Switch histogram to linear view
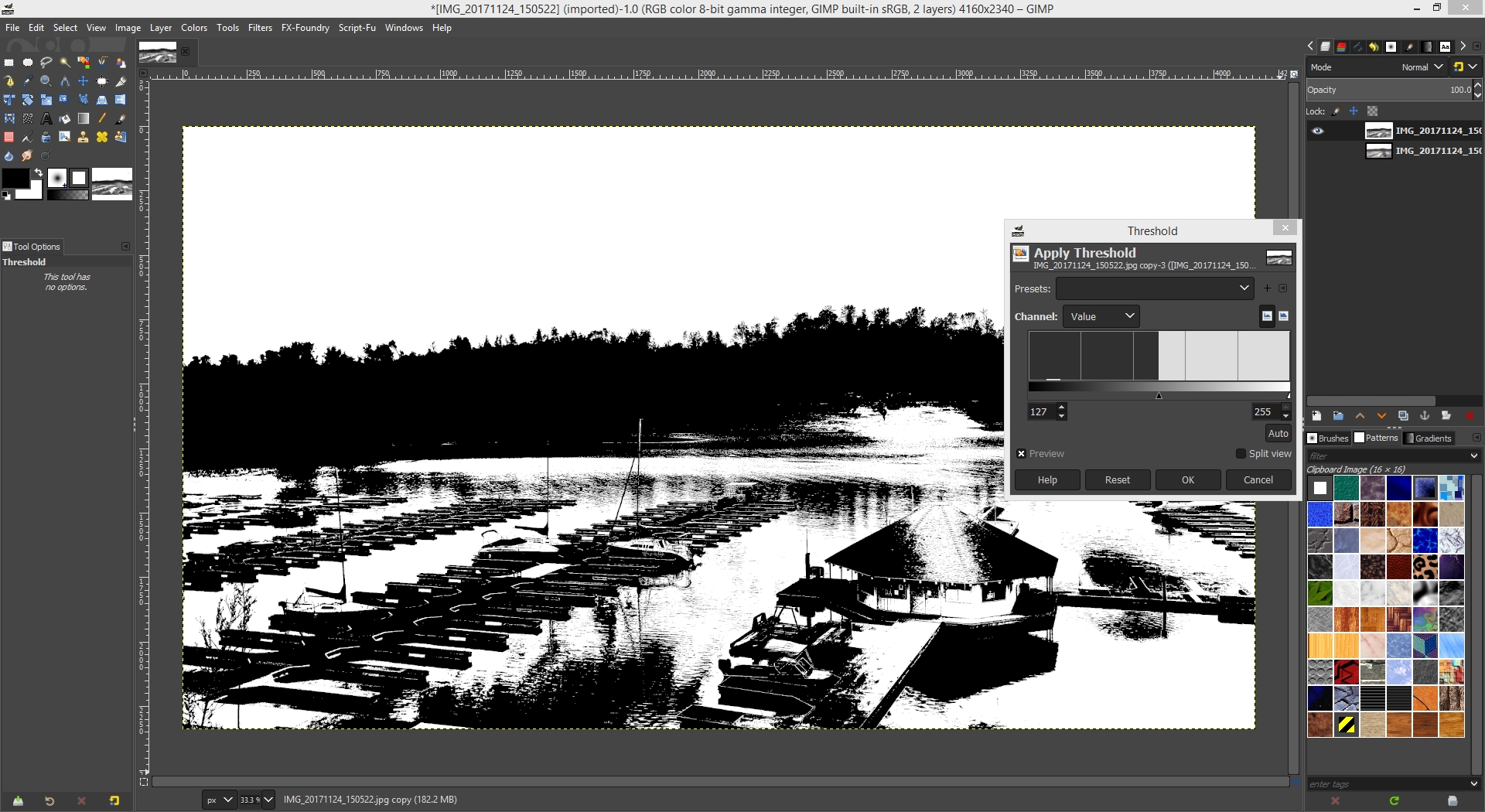Screen dimensions: 1485x812 point(1267,316)
